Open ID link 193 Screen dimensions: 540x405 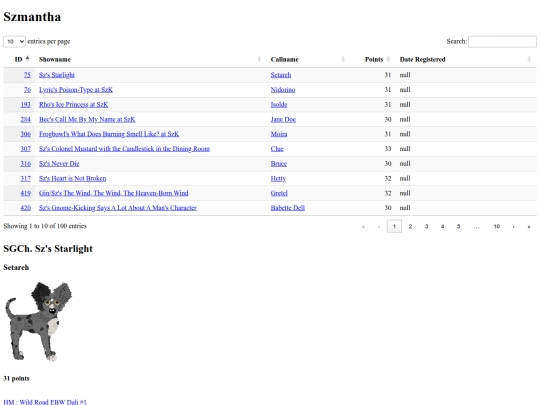tap(25, 104)
